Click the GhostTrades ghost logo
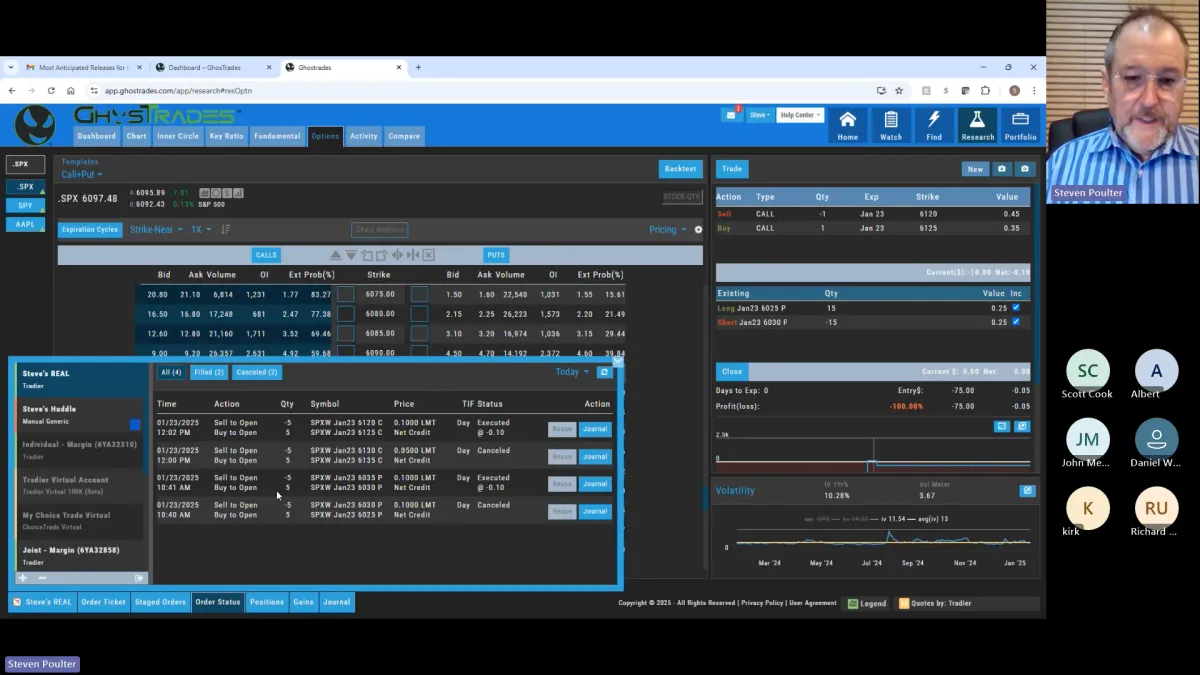 tap(35, 126)
